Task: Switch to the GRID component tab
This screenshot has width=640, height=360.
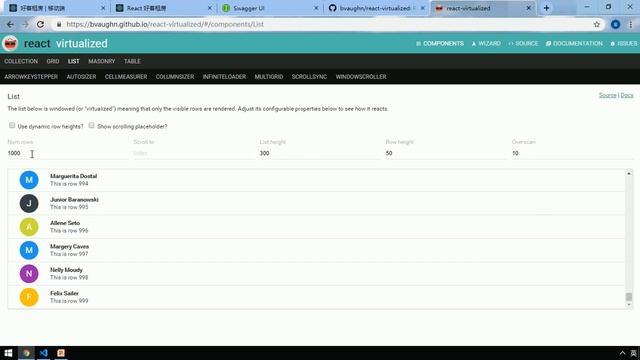Action: [x=53, y=61]
